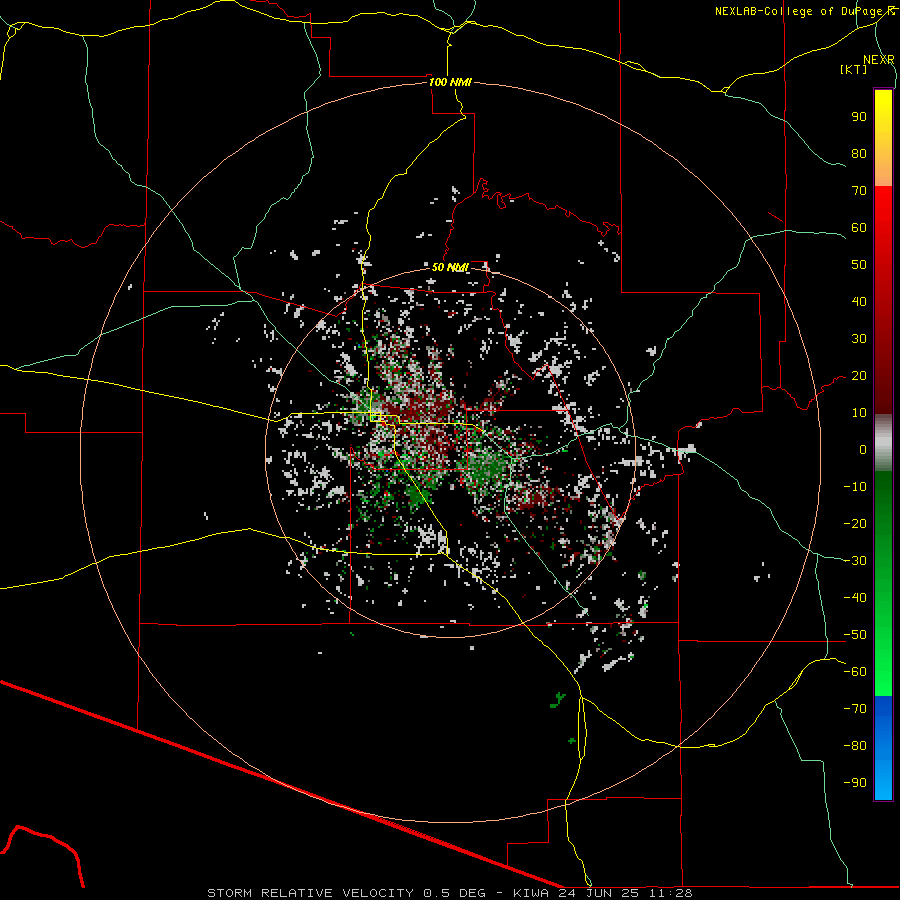Viewport: 900px width, 900px height.
Task: Click the gray zero-velocity segment of the color bar
Action: pyautogui.click(x=883, y=443)
